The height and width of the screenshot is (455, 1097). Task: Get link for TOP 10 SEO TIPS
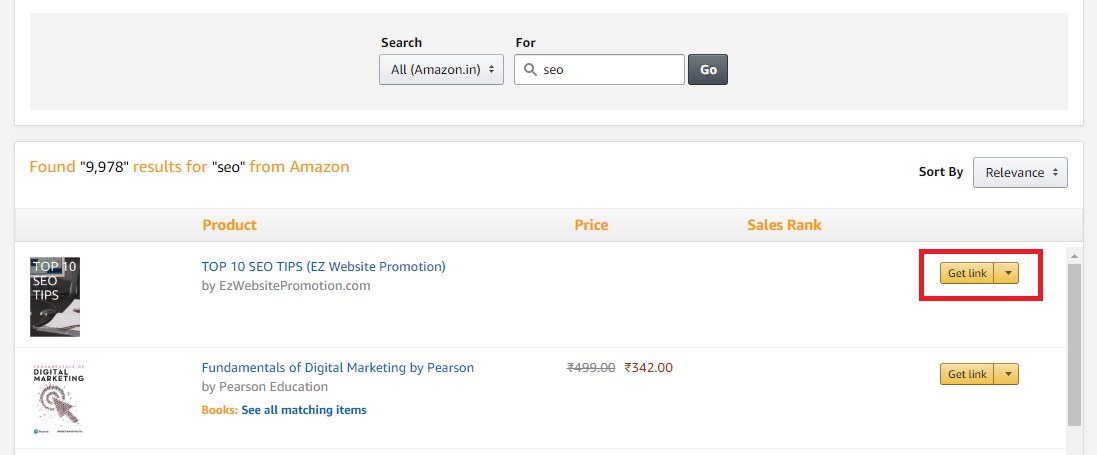click(967, 274)
